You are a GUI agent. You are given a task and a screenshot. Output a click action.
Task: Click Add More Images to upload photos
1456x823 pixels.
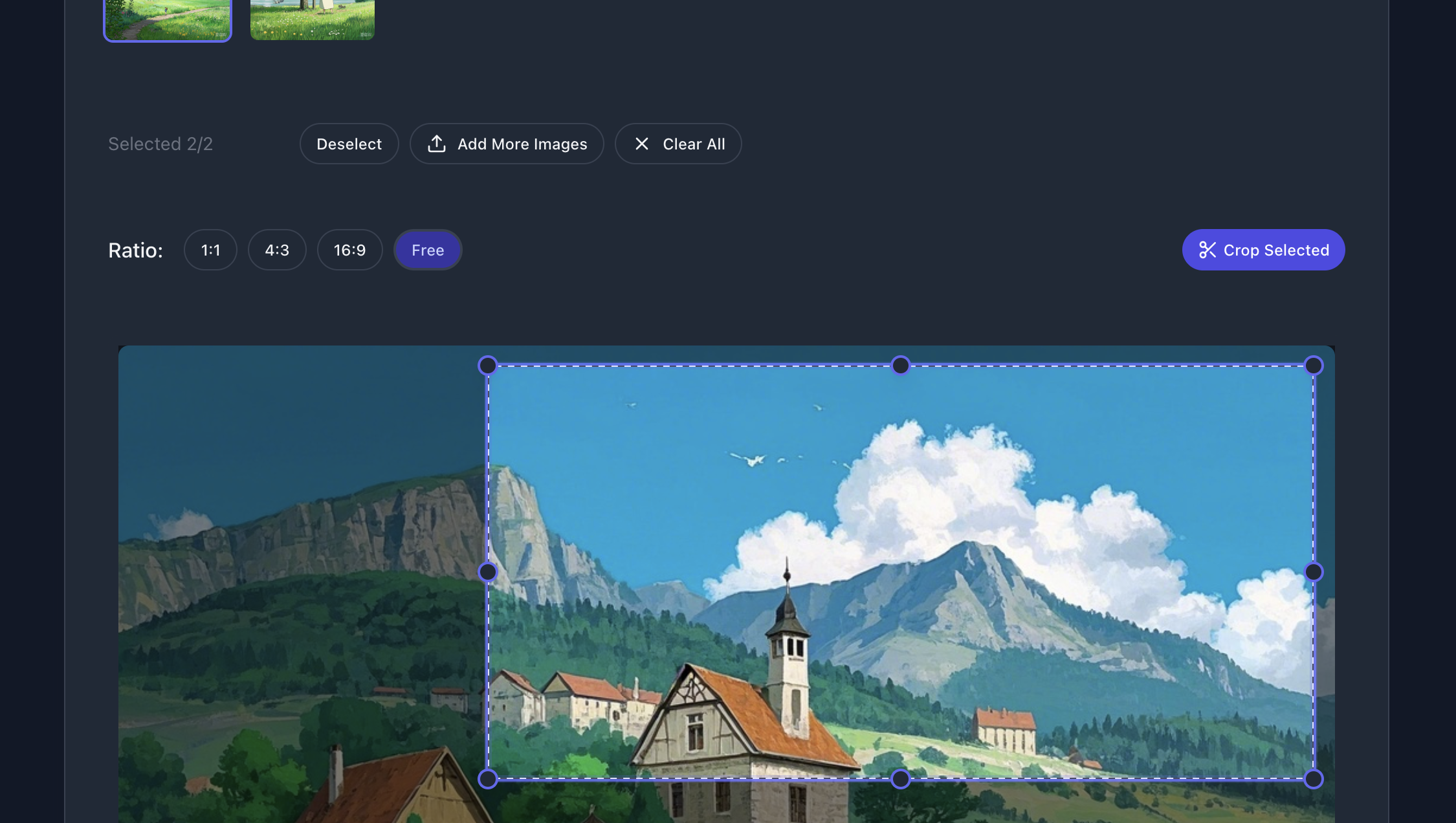point(507,144)
